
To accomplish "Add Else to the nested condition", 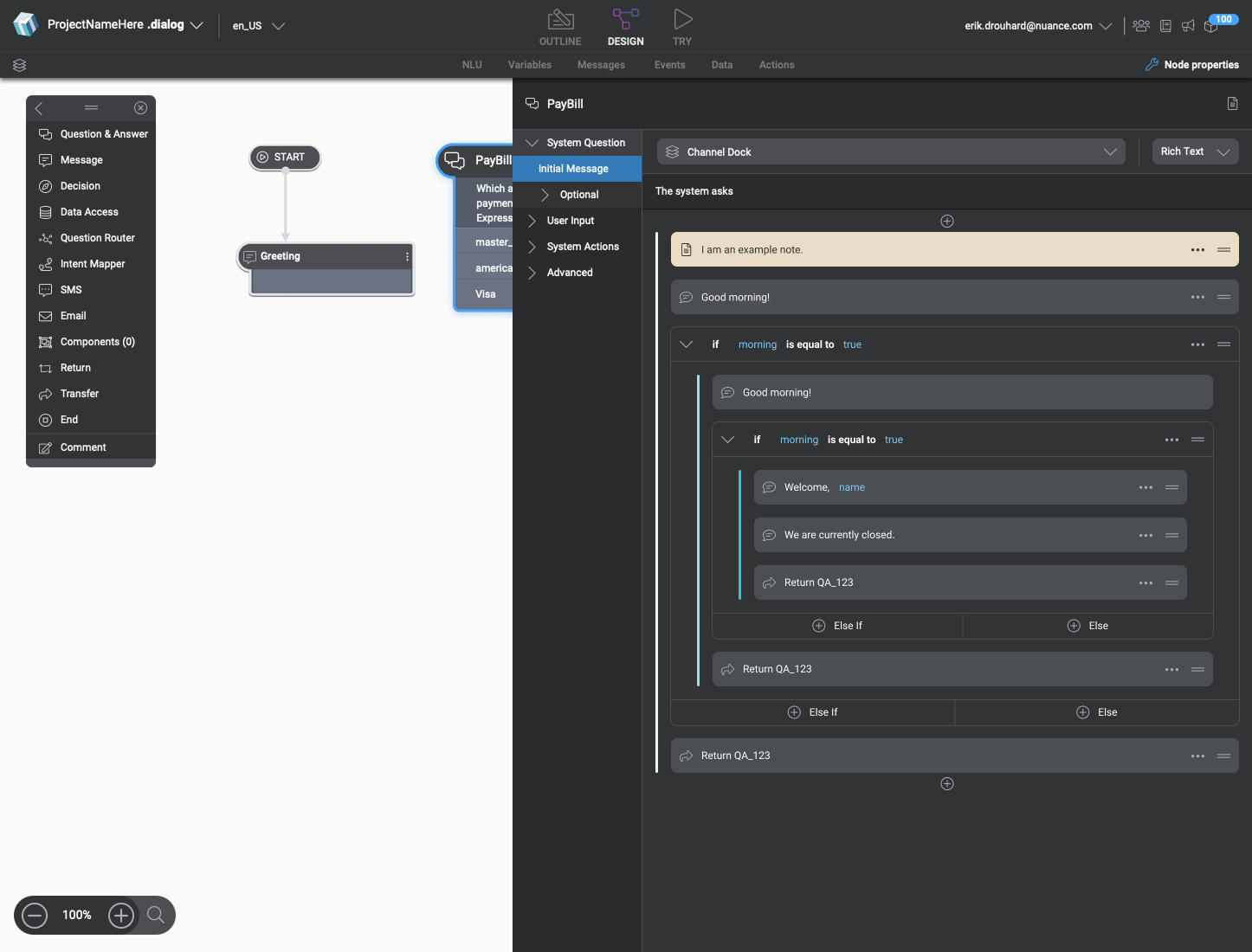I will click(x=1087, y=626).
